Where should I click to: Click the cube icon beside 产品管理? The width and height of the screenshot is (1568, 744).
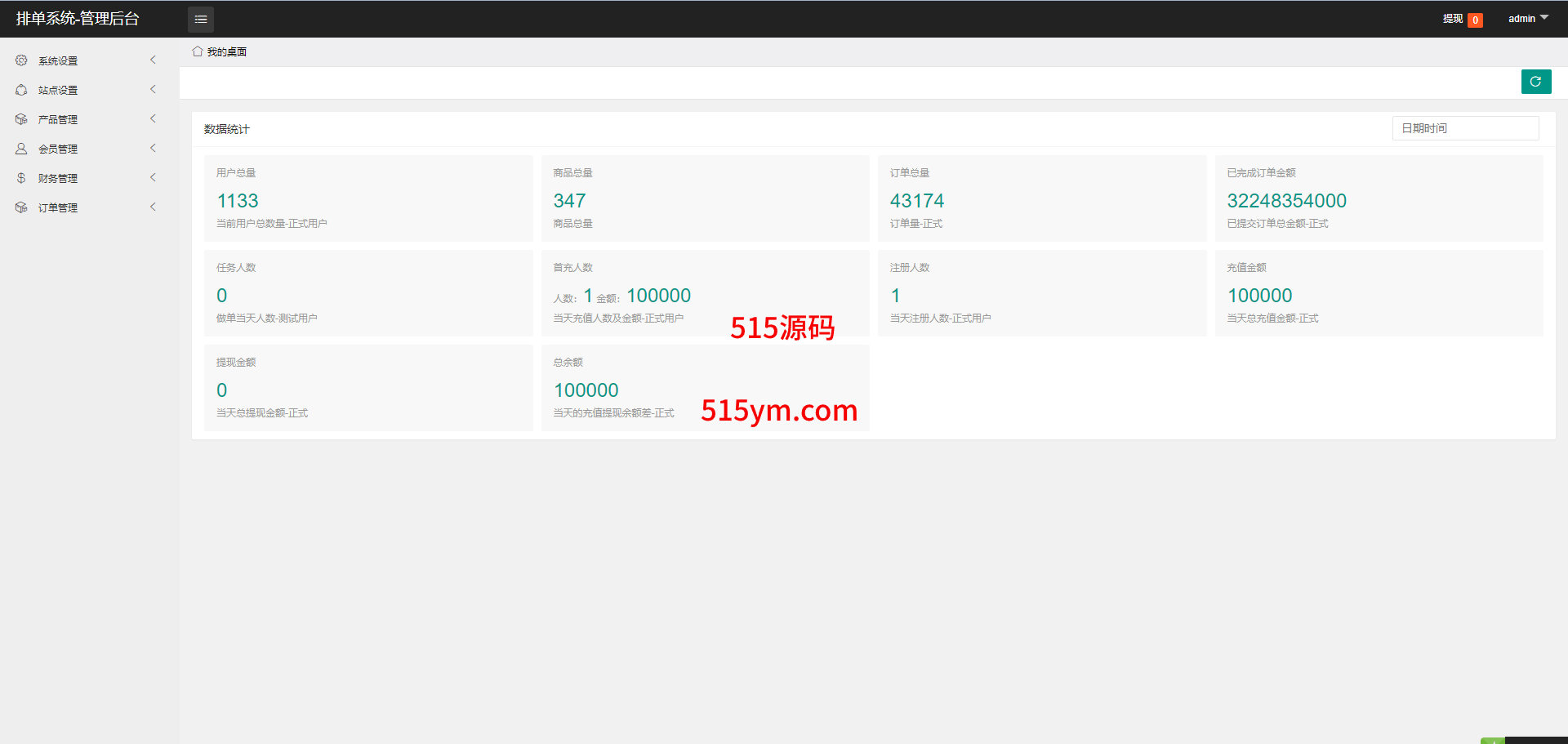tap(21, 119)
